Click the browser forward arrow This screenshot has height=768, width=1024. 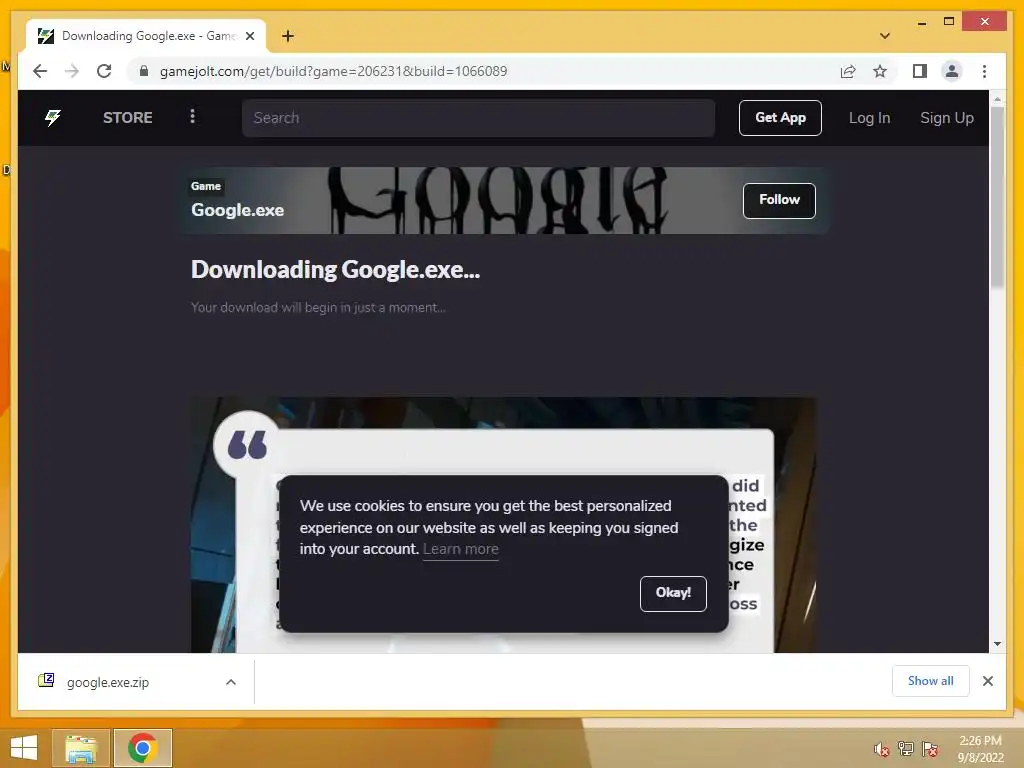(x=72, y=71)
